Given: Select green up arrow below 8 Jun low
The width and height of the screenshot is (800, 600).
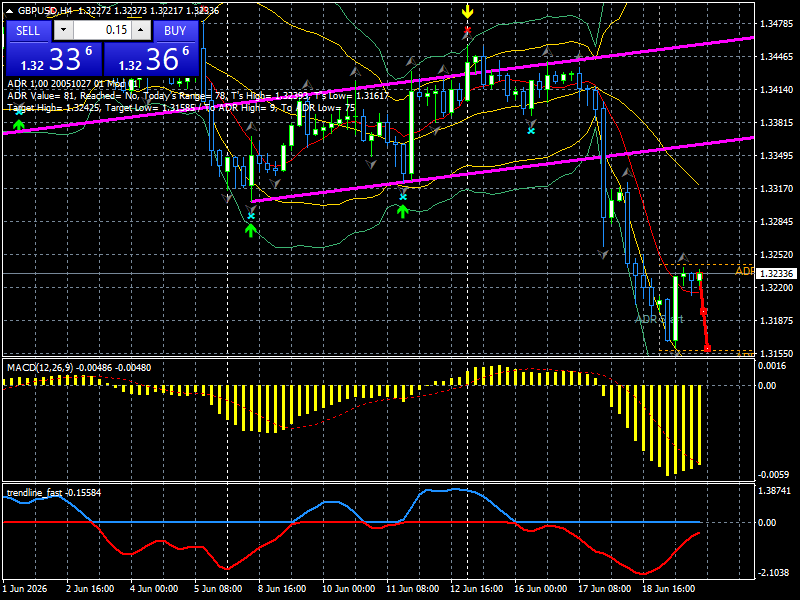Looking at the screenshot, I should coord(250,230).
